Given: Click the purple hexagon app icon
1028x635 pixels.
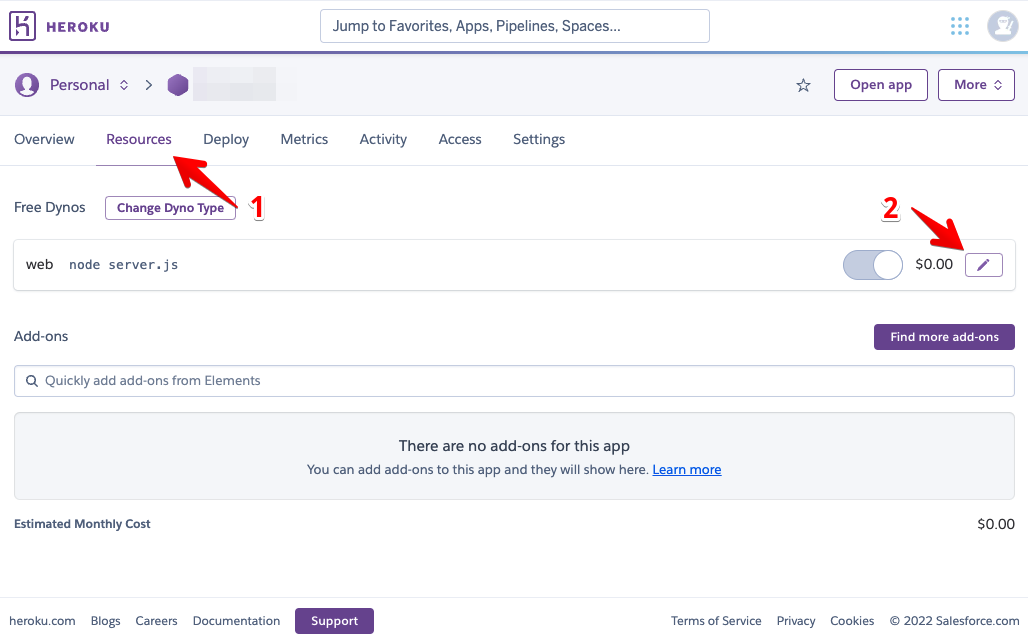Looking at the screenshot, I should pyautogui.click(x=178, y=85).
